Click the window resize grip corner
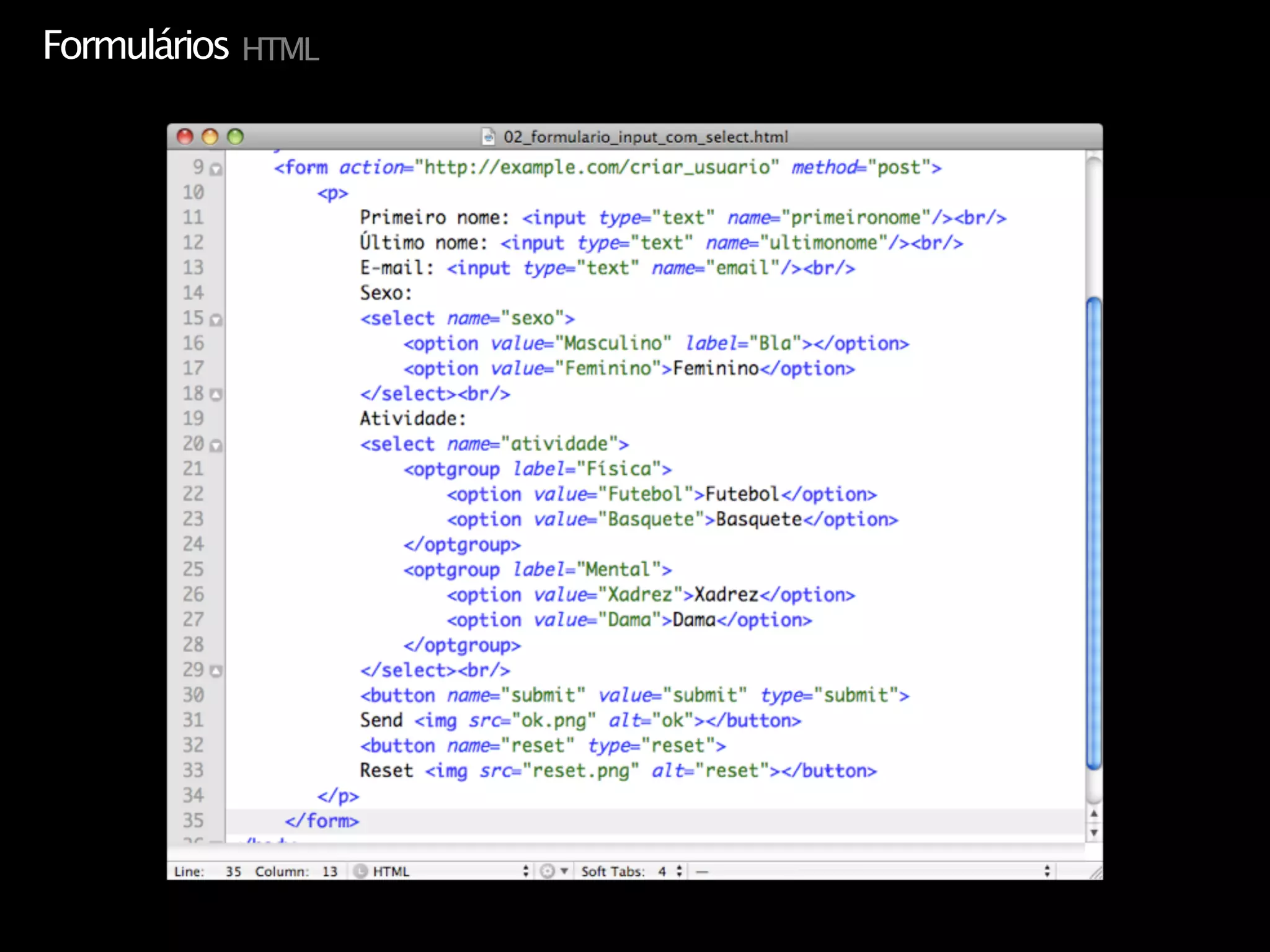 (1096, 873)
